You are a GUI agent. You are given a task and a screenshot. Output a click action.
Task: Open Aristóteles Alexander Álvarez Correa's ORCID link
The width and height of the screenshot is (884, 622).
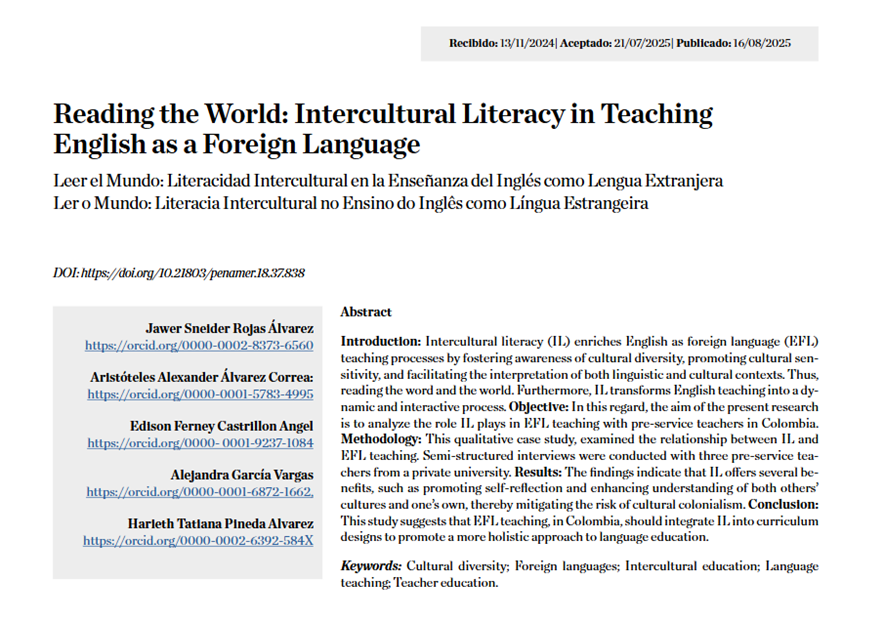[x=200, y=394]
